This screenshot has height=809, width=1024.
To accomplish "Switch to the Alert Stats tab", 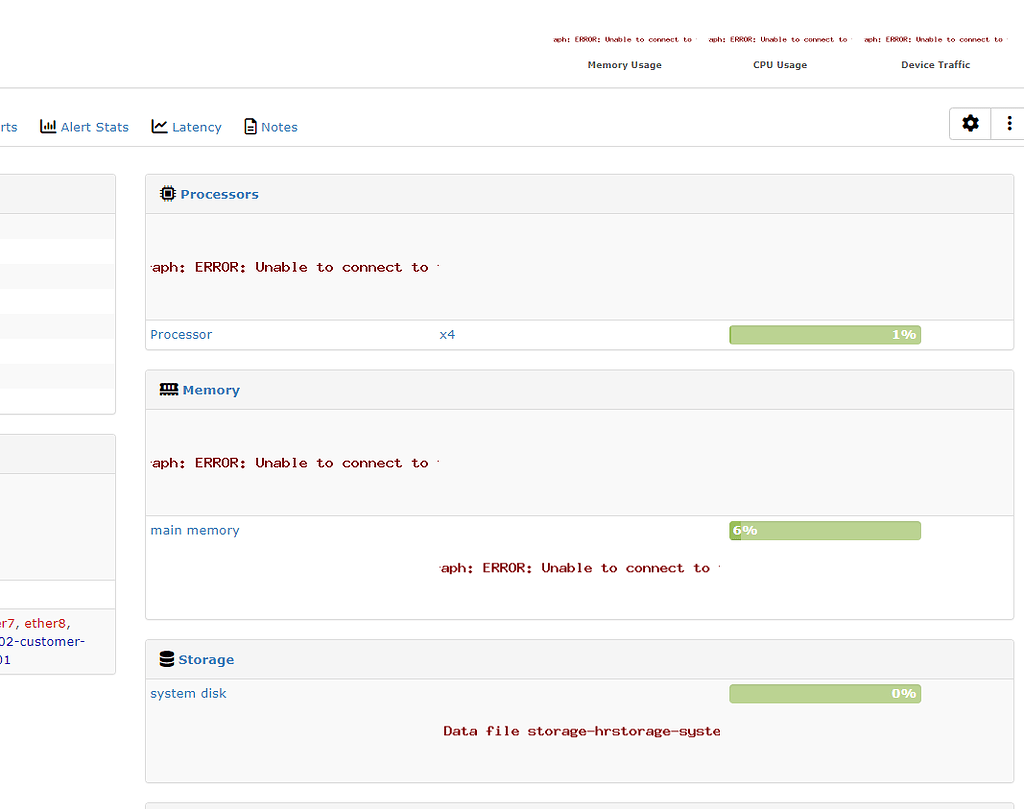I will (93, 126).
